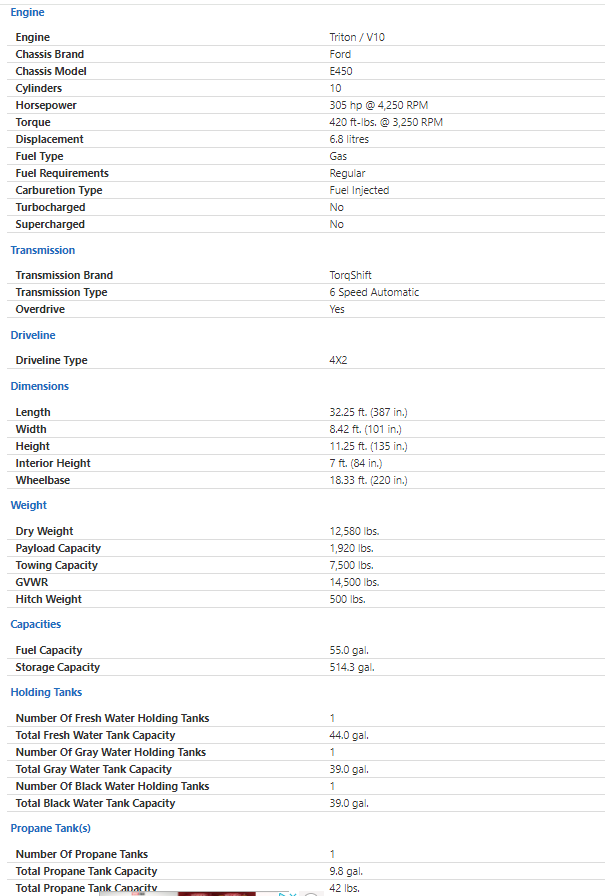Click the Triton / V10 engine value
Screen dimensions: 605x896
coord(357,37)
